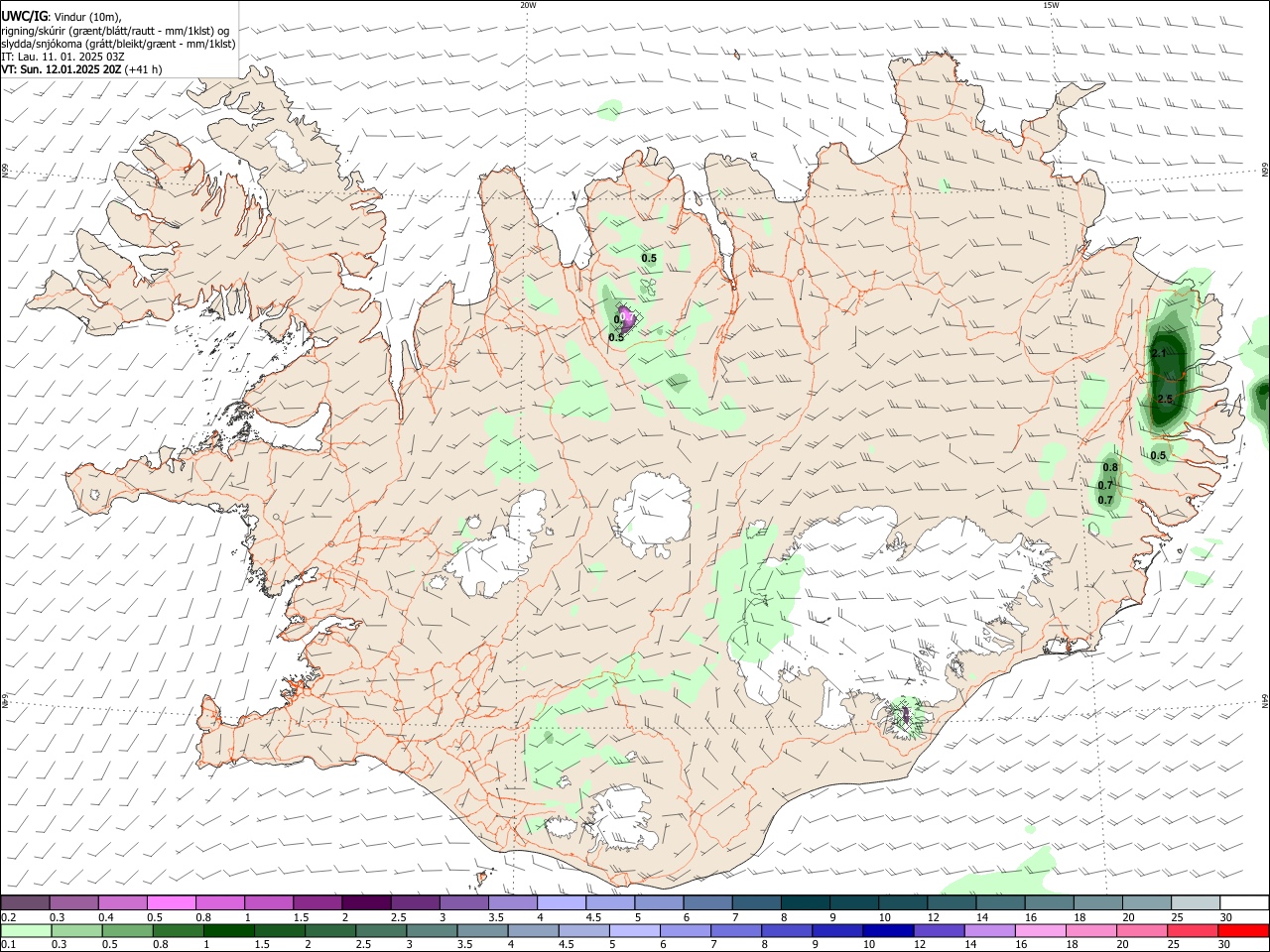Screen dimensions: 1270x952
Task: Select the dark teal 8 swatch in the top scale
Action: [804, 903]
